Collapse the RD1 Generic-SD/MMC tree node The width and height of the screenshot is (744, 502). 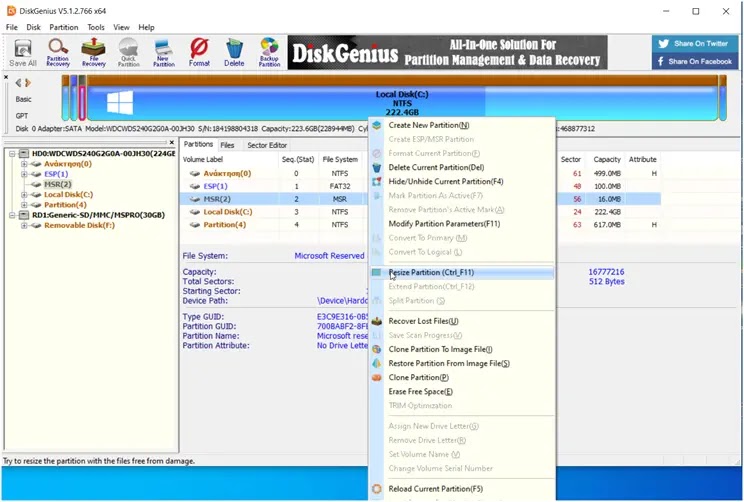coord(13,215)
